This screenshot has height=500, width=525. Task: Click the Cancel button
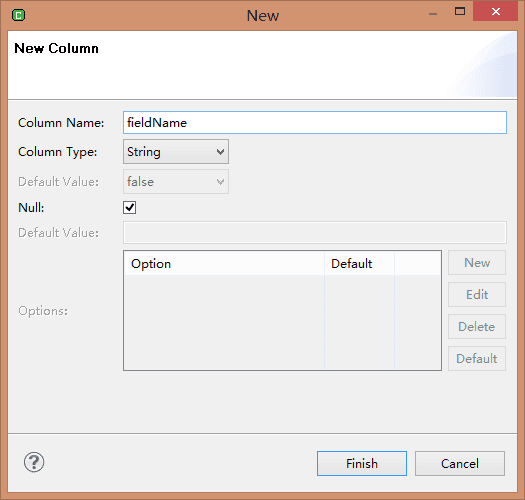coord(460,463)
